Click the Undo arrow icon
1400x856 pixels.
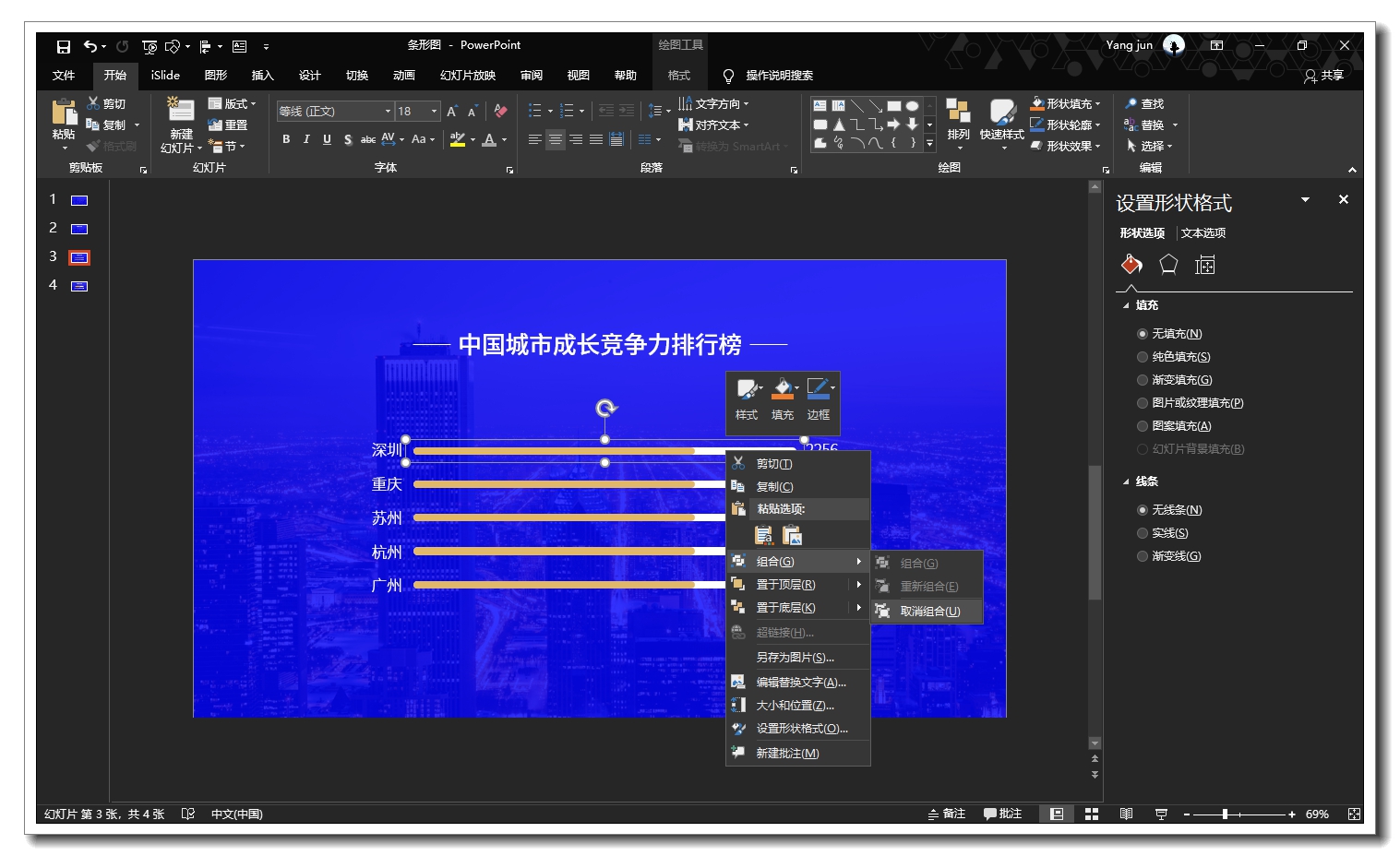click(90, 46)
